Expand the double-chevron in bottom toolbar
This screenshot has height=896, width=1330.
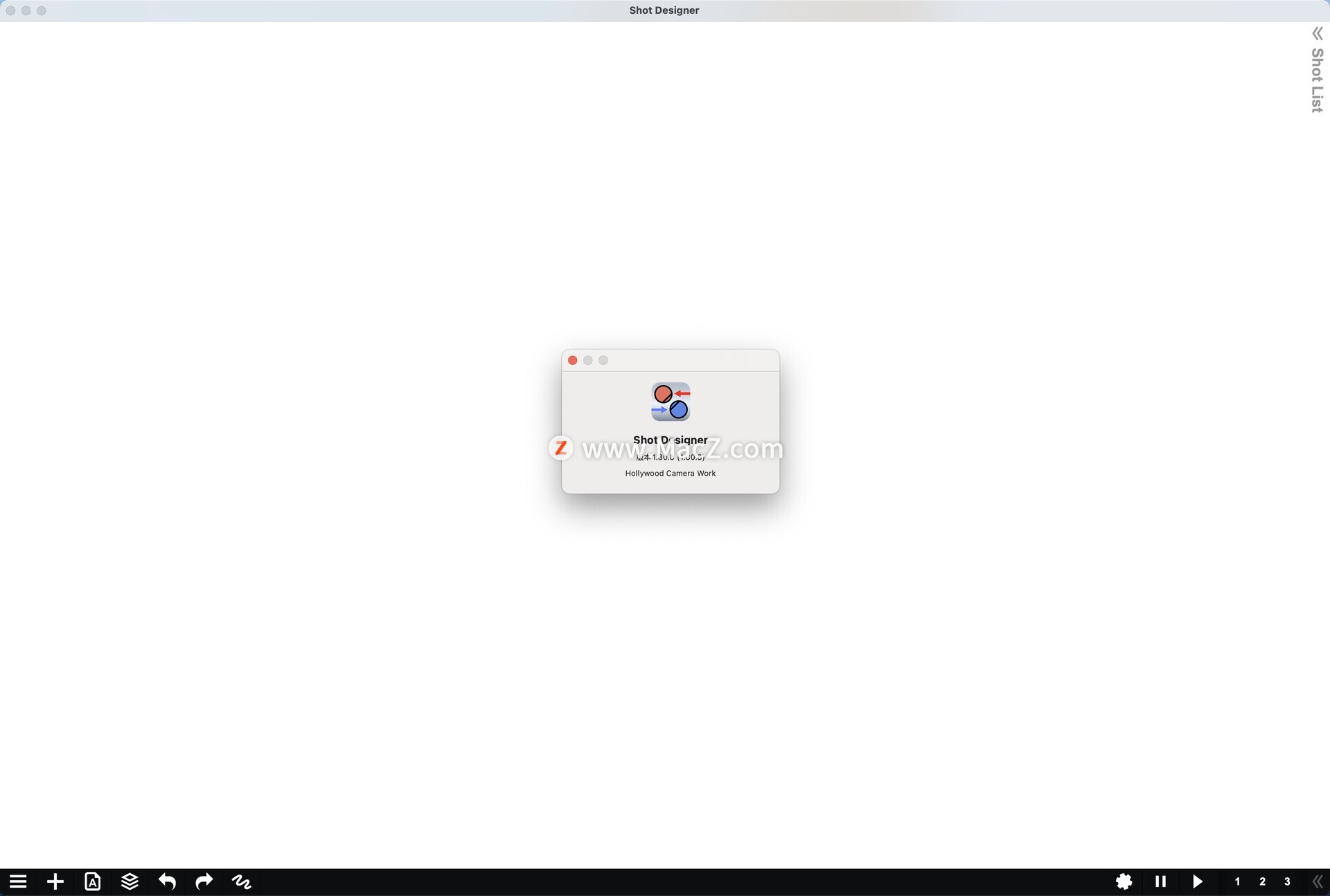(x=1317, y=881)
